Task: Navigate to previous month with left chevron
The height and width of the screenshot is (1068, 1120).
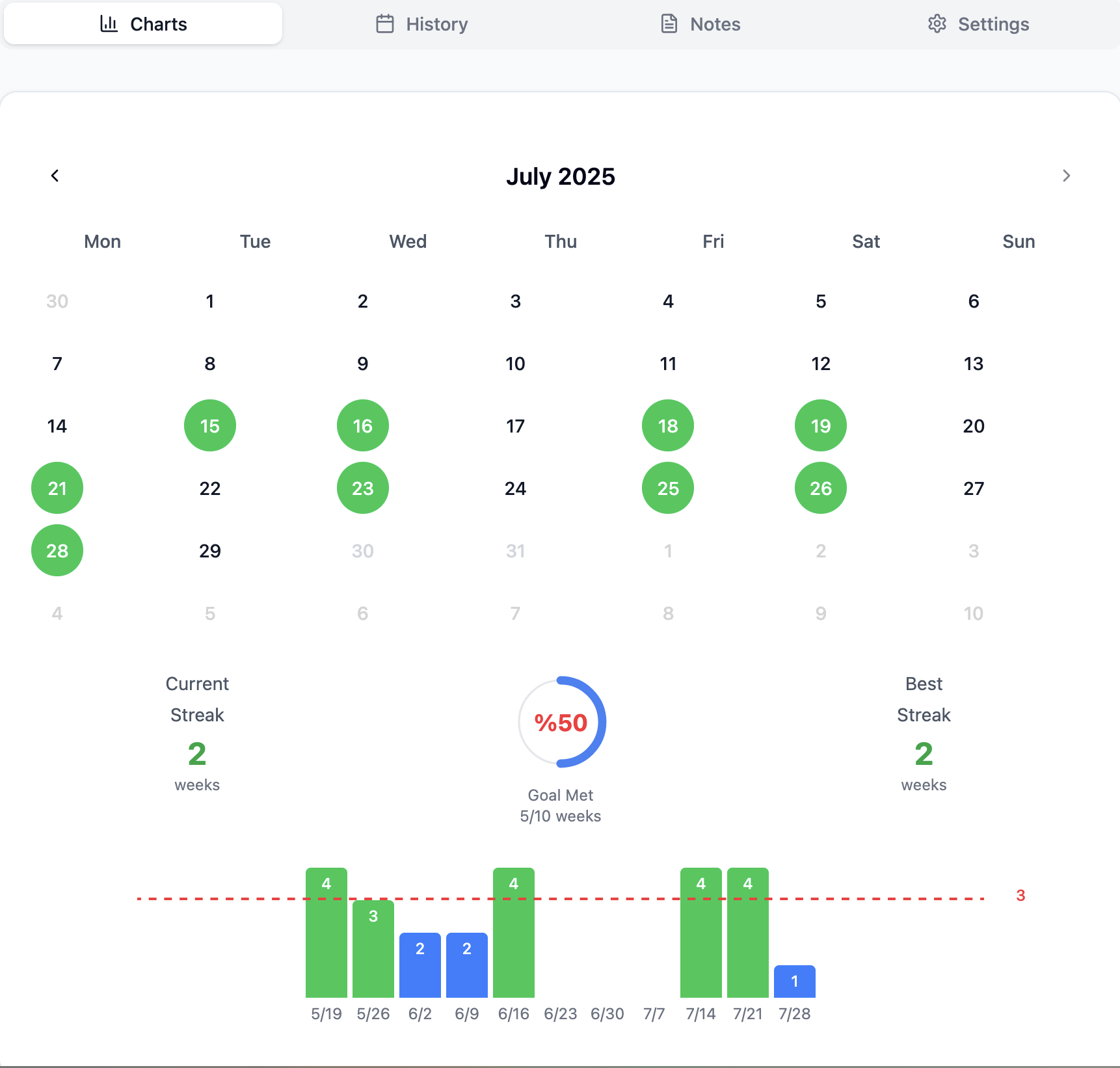Action: click(55, 176)
